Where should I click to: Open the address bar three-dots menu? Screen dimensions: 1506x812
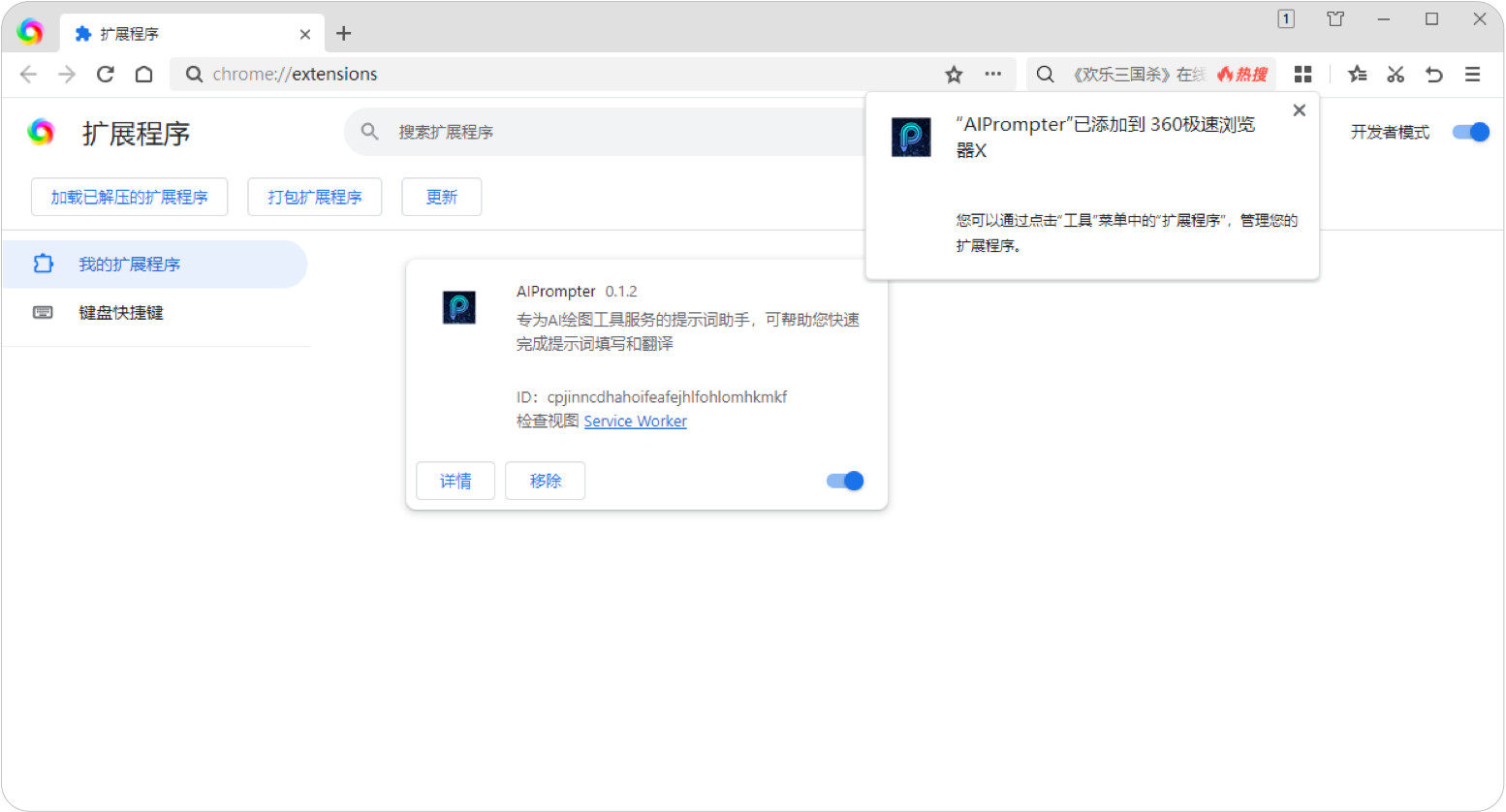[993, 74]
